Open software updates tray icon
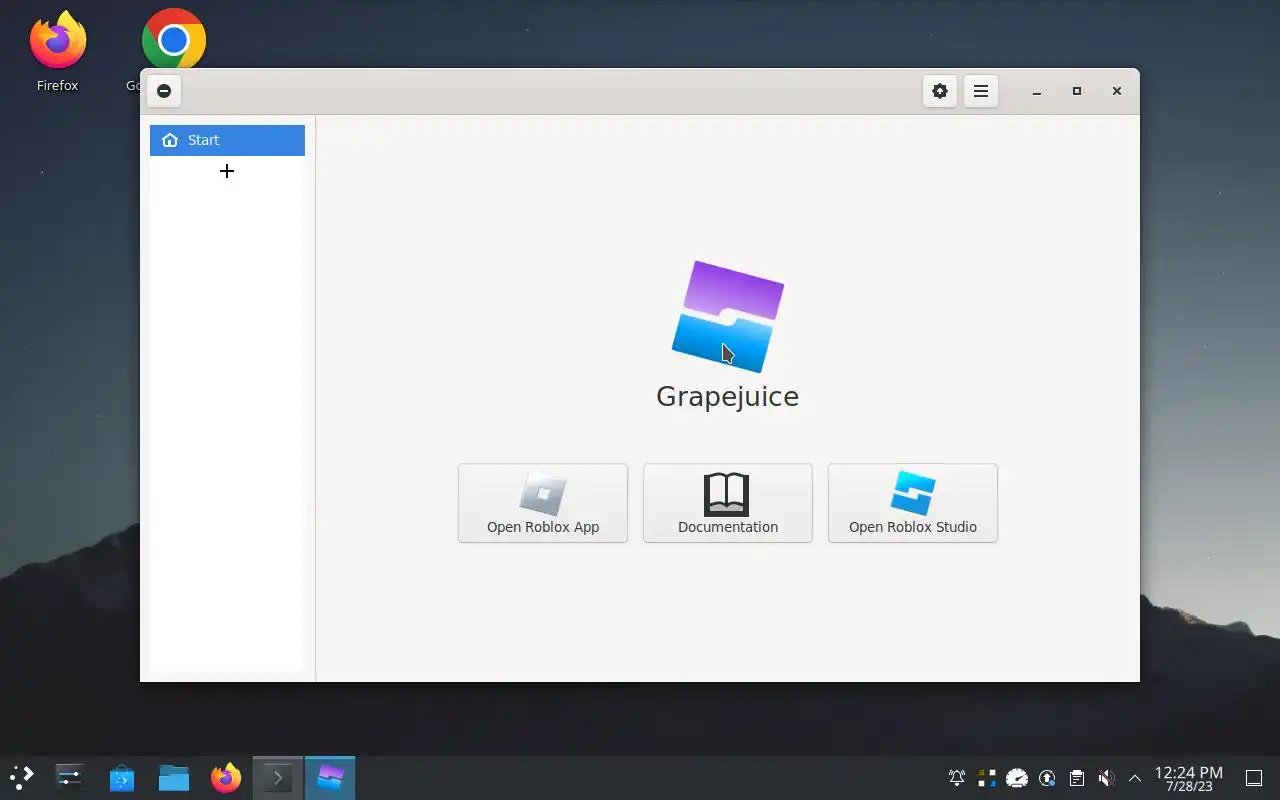The height and width of the screenshot is (800, 1280). [x=1047, y=778]
